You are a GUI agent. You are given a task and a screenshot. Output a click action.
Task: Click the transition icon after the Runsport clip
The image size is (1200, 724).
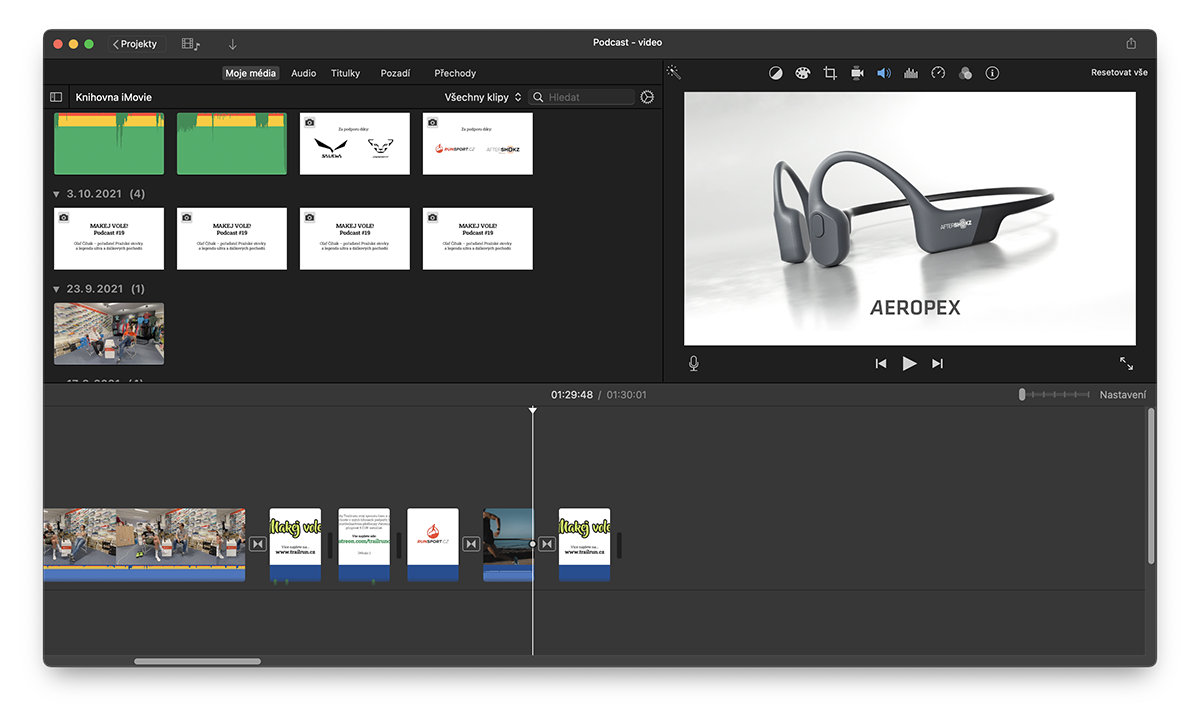[x=472, y=544]
